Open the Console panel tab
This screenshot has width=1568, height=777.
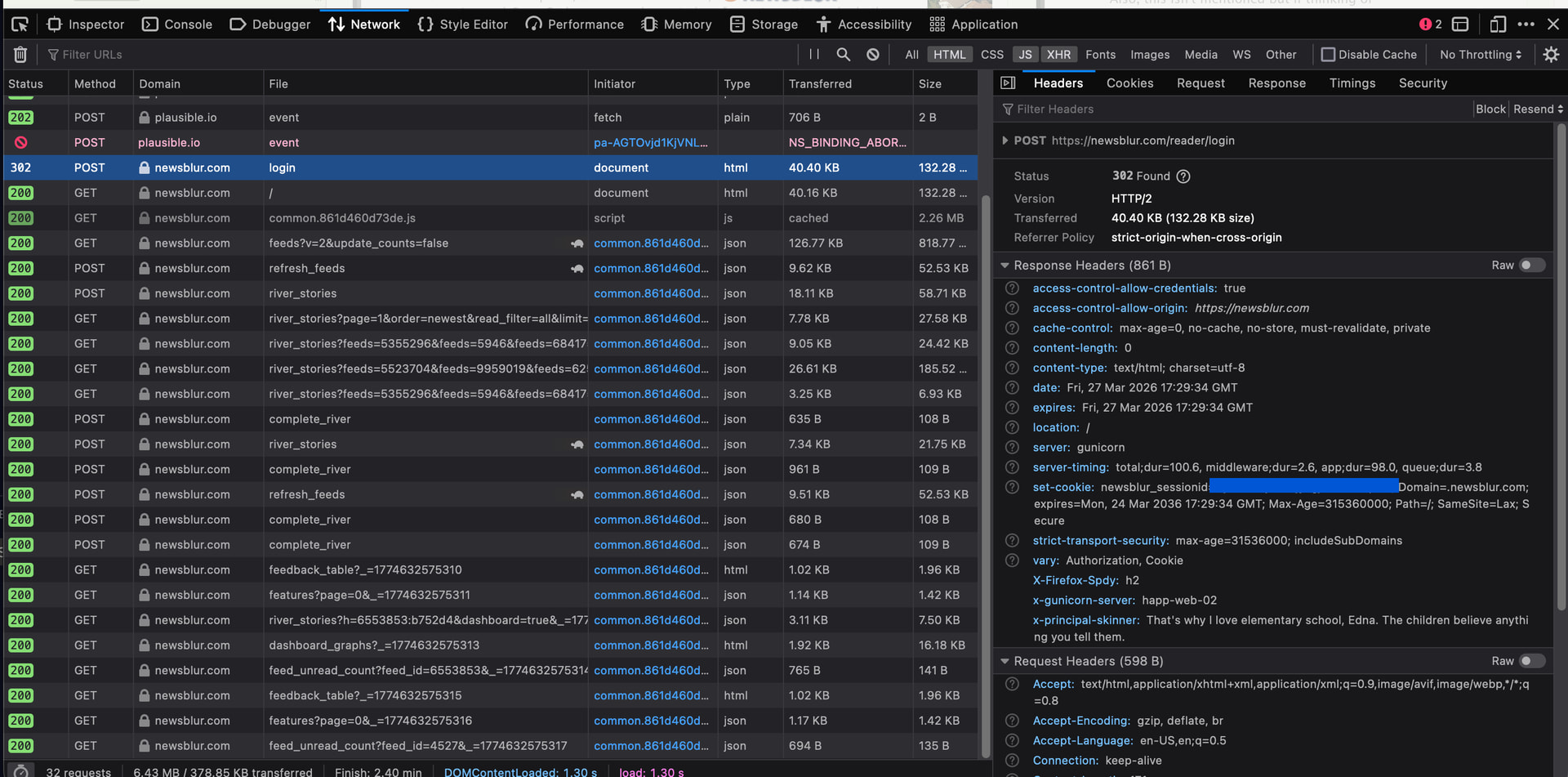177,25
